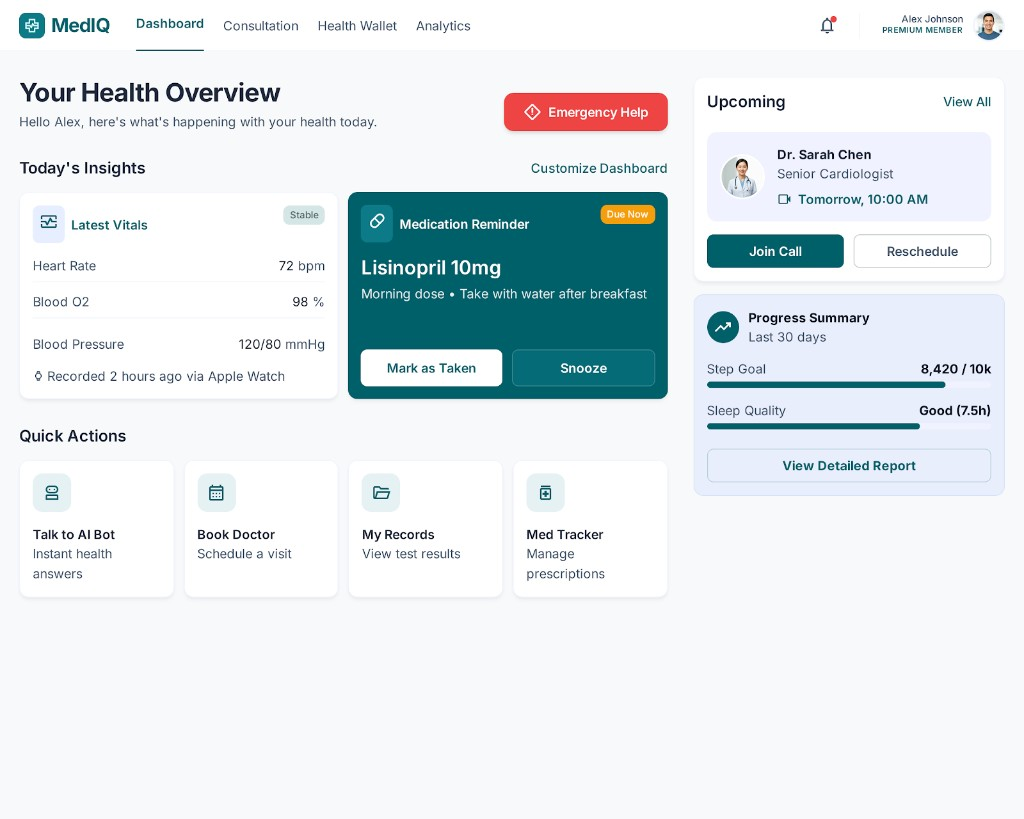Click the Blood O2 98 % value
The width and height of the screenshot is (1024, 819).
(x=308, y=302)
